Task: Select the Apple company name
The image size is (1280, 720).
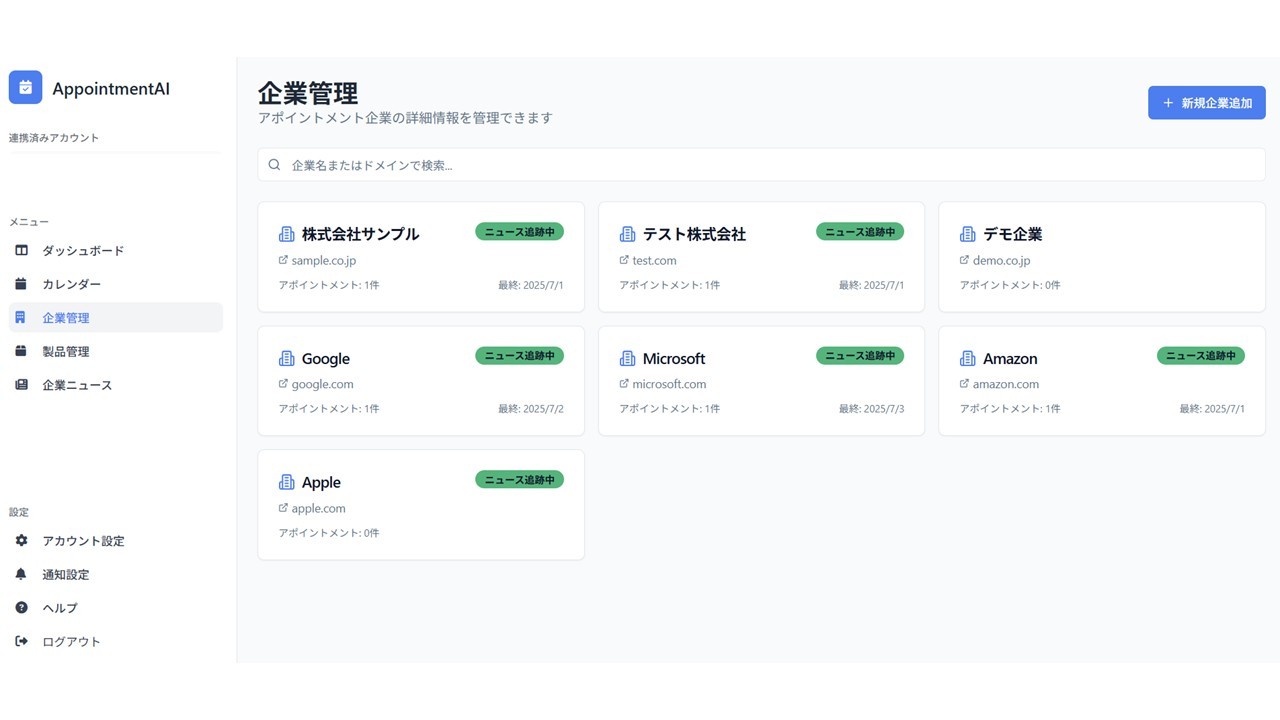Action: point(322,482)
